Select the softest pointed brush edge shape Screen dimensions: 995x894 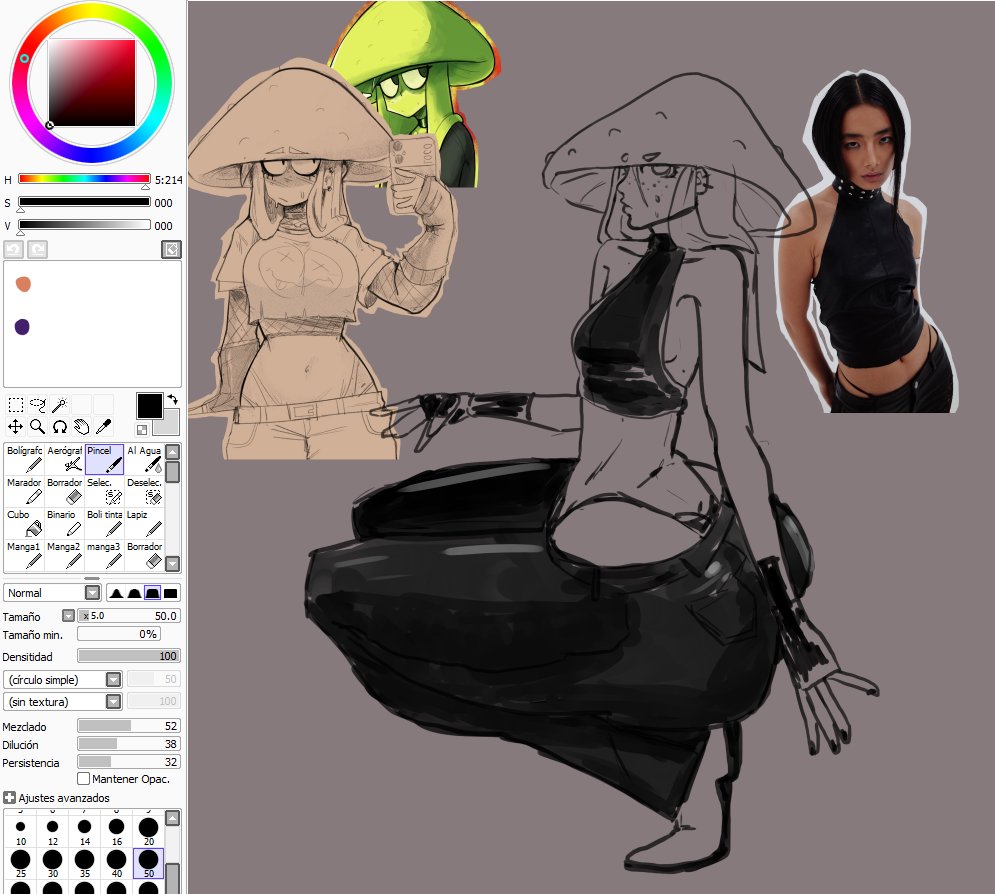click(115, 593)
